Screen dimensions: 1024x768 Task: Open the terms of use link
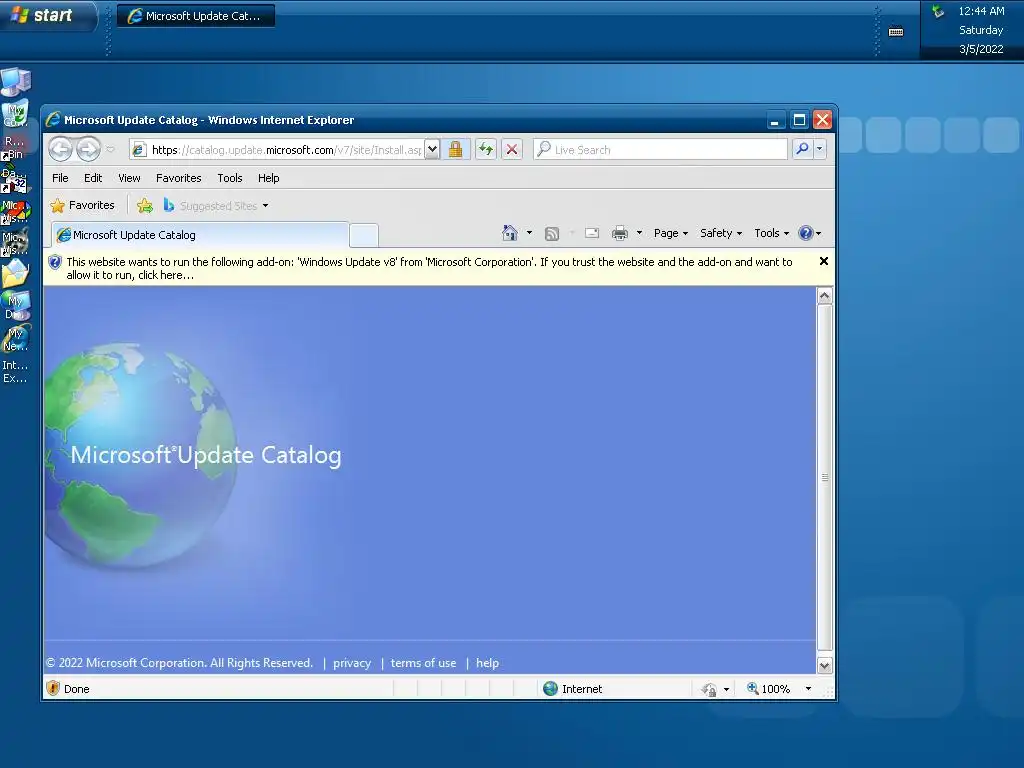click(x=423, y=663)
